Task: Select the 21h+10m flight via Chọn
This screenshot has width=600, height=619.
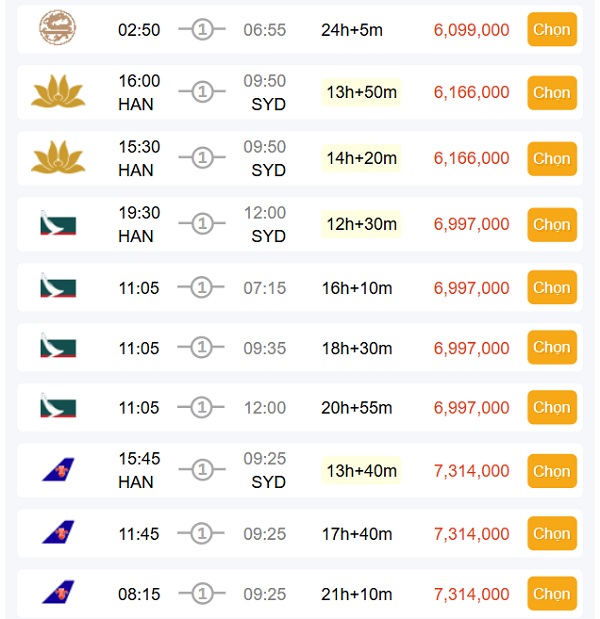Action: pos(551,594)
